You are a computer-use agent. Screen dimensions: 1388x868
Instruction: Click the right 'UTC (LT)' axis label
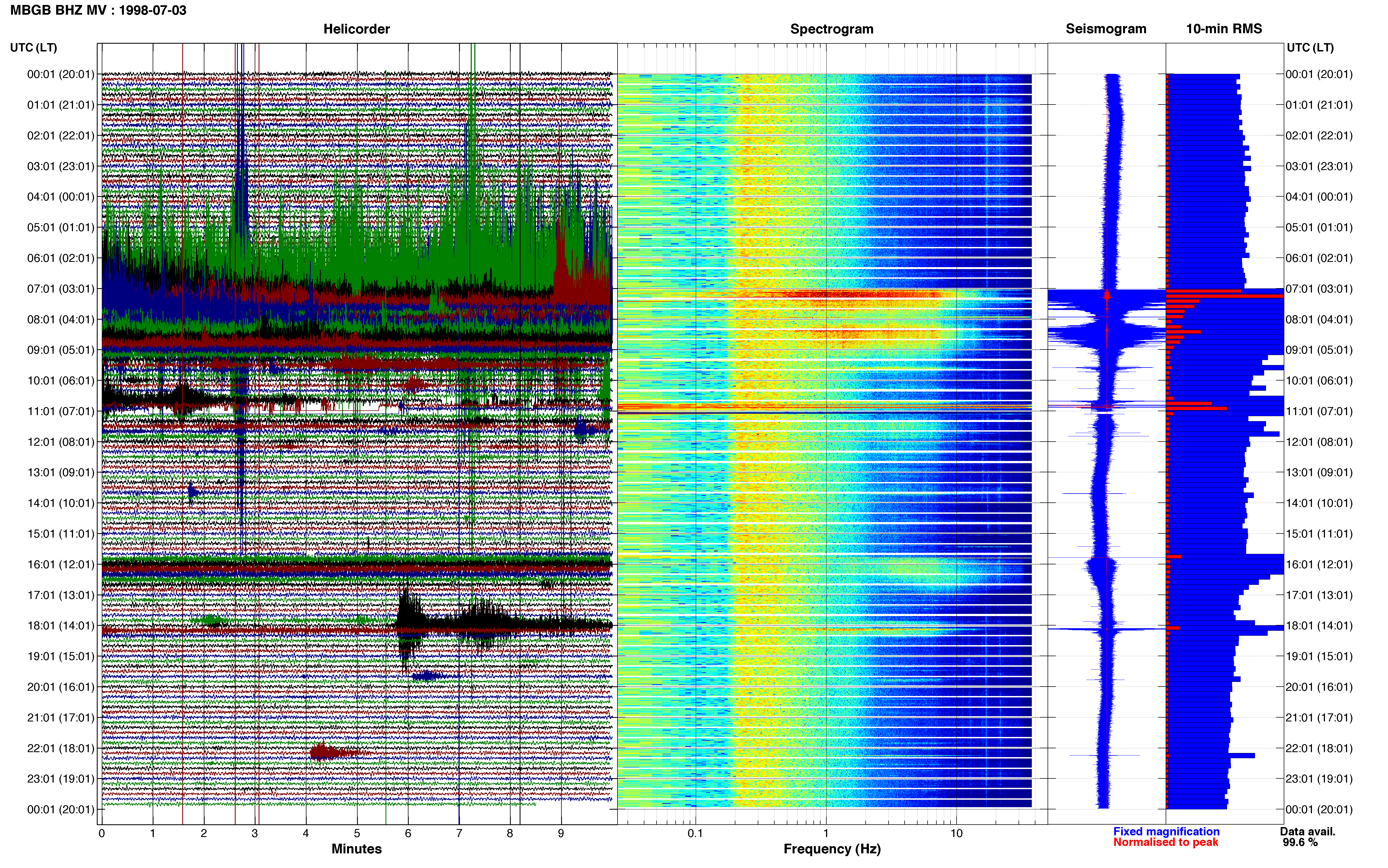[1310, 48]
